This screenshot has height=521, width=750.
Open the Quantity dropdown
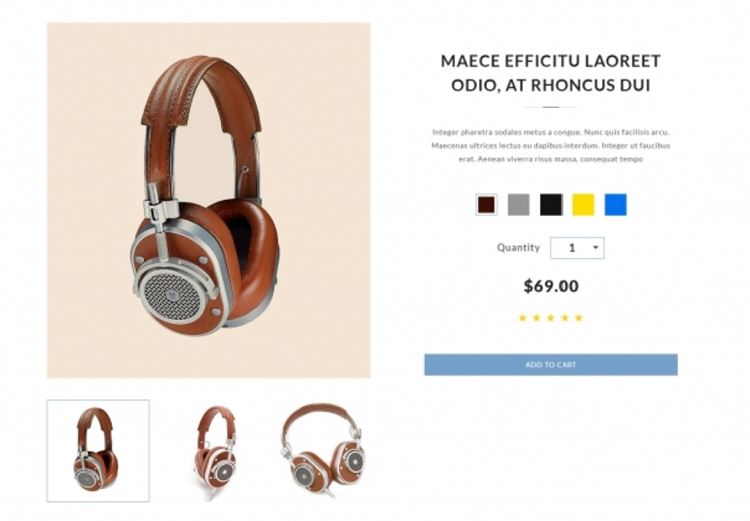pyautogui.click(x=577, y=248)
